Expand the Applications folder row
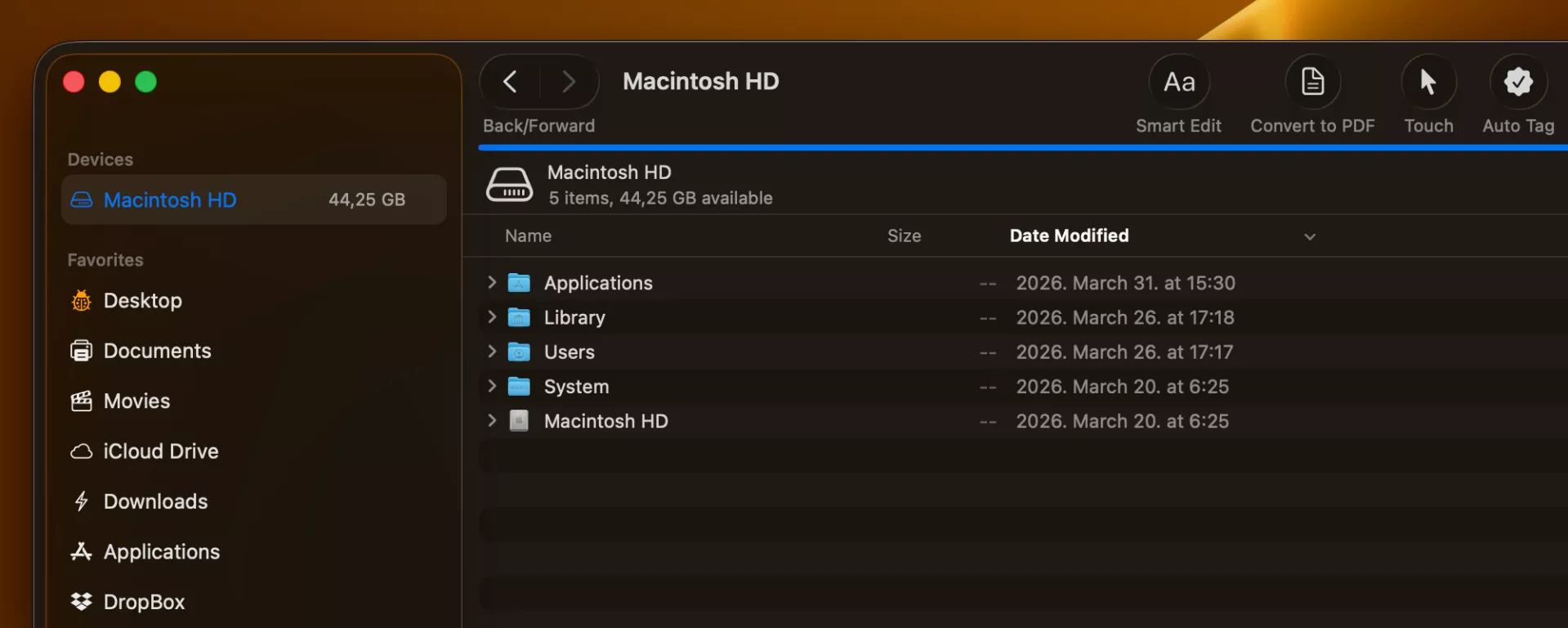1568x628 pixels. pos(492,282)
